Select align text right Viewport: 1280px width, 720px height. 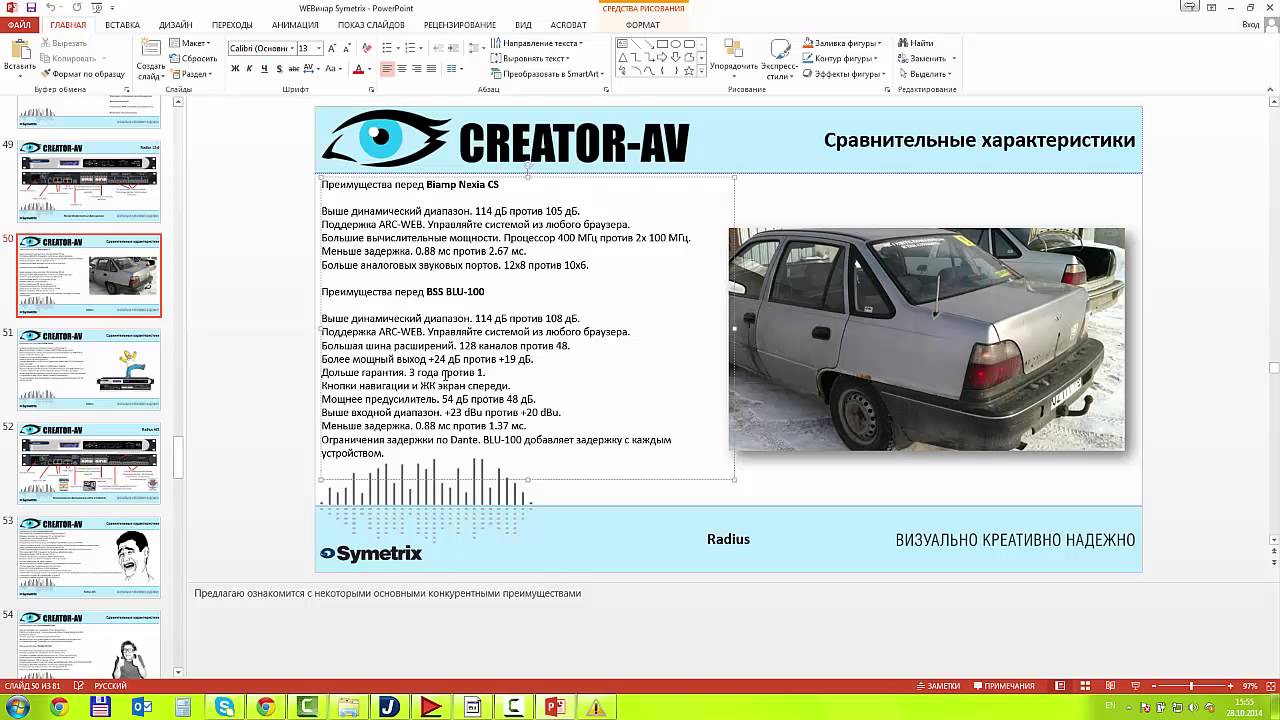click(416, 69)
